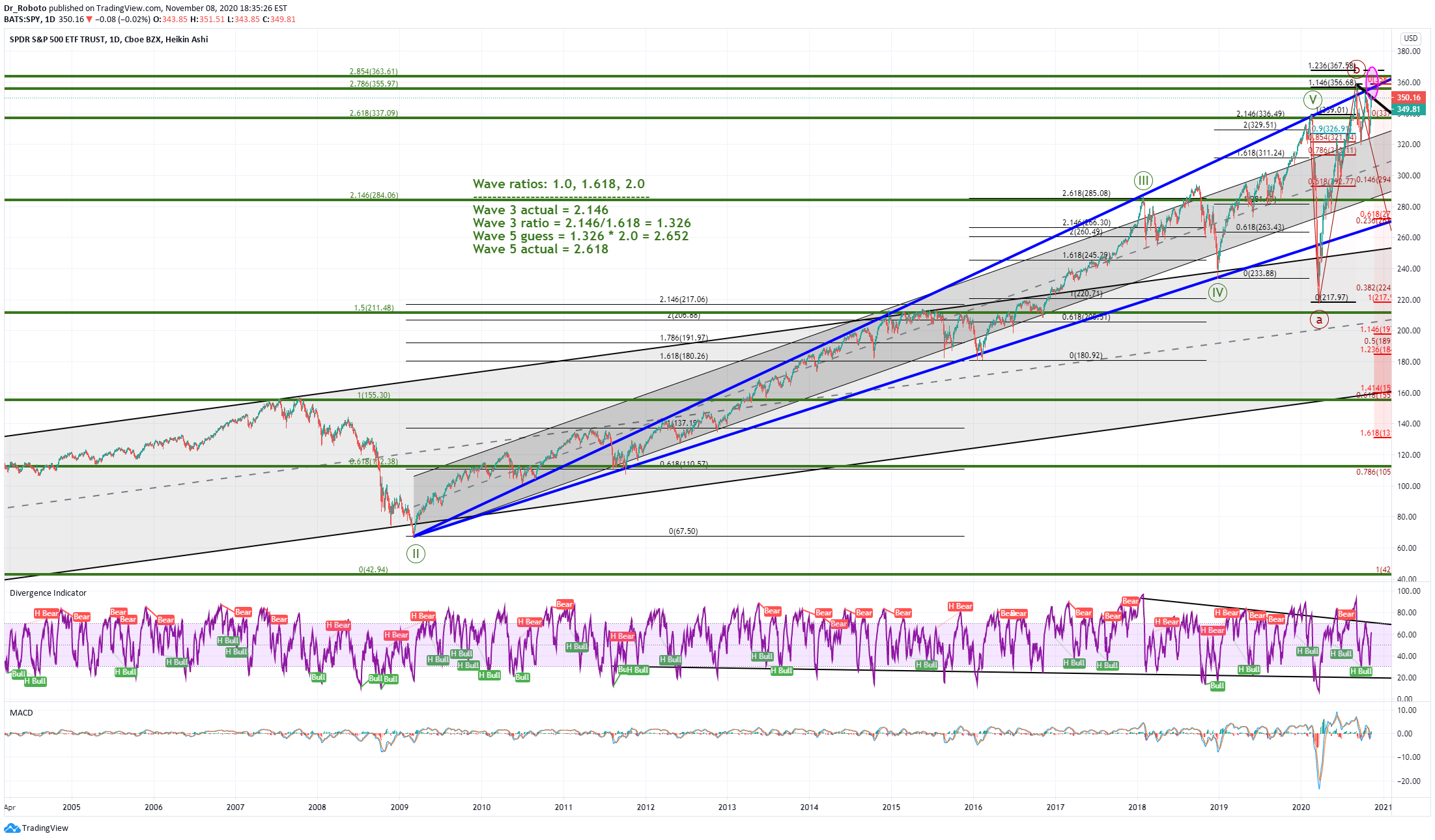Click the 2.146(217.06) Fibonacci label
The image size is (1435, 840).
[x=683, y=300]
